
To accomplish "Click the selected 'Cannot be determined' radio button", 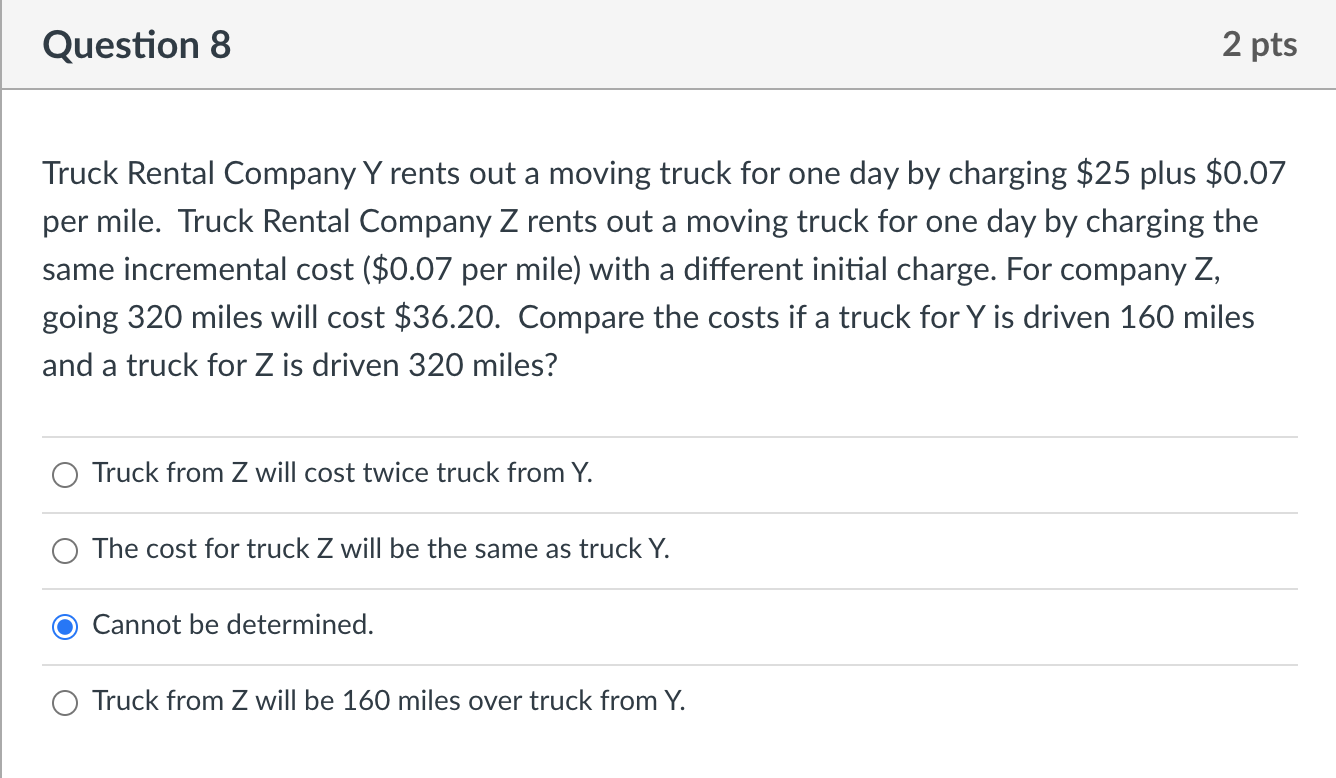I will click(x=65, y=627).
